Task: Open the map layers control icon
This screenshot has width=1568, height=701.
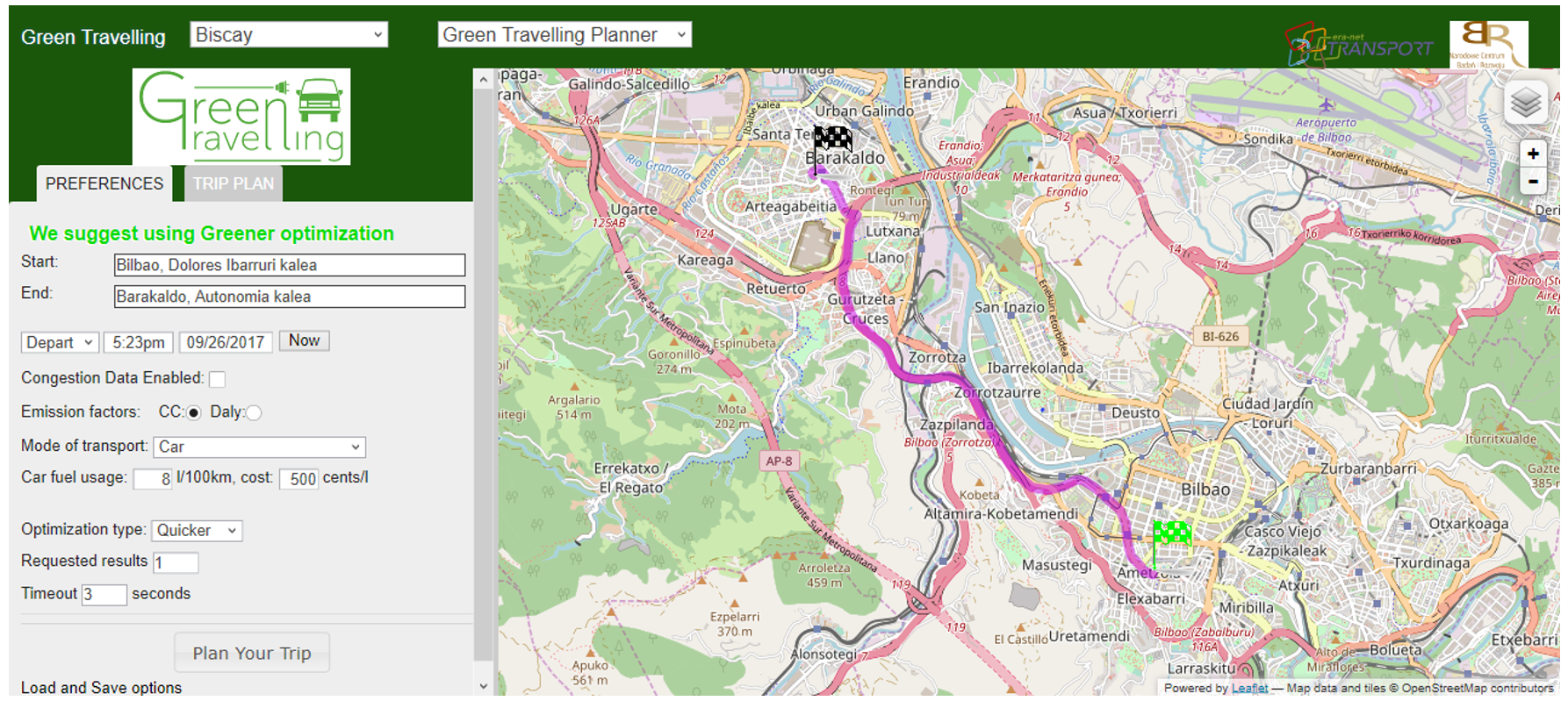Action: click(1527, 103)
